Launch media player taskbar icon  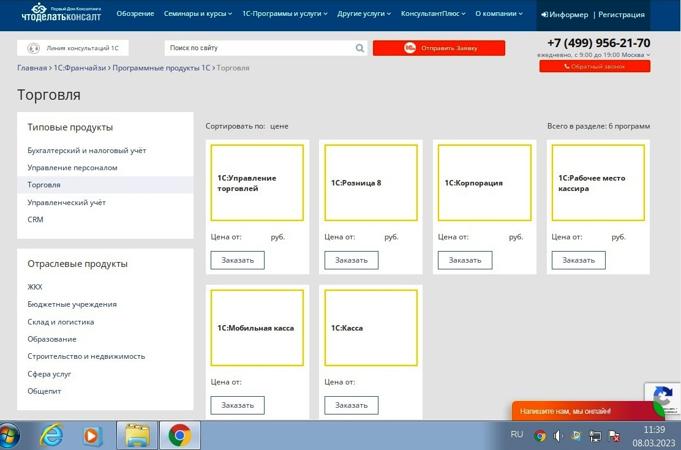(93, 436)
